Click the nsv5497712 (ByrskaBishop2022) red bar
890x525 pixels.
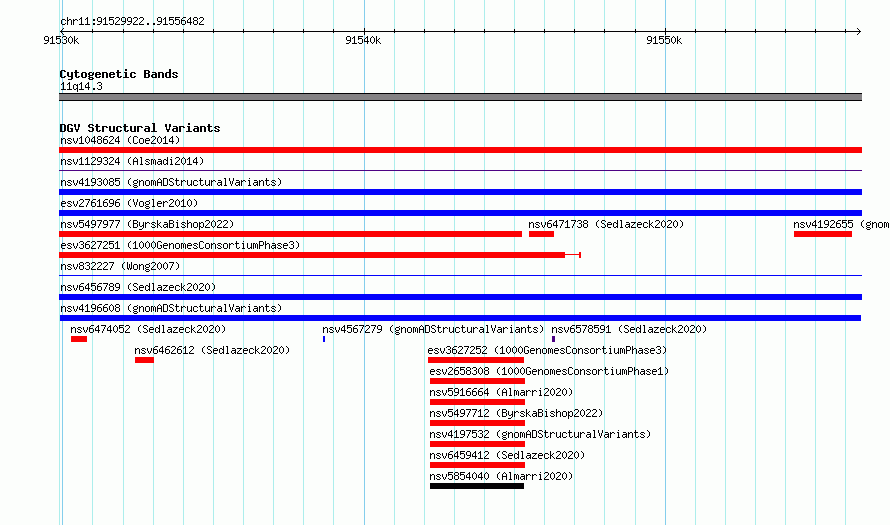tap(477, 423)
